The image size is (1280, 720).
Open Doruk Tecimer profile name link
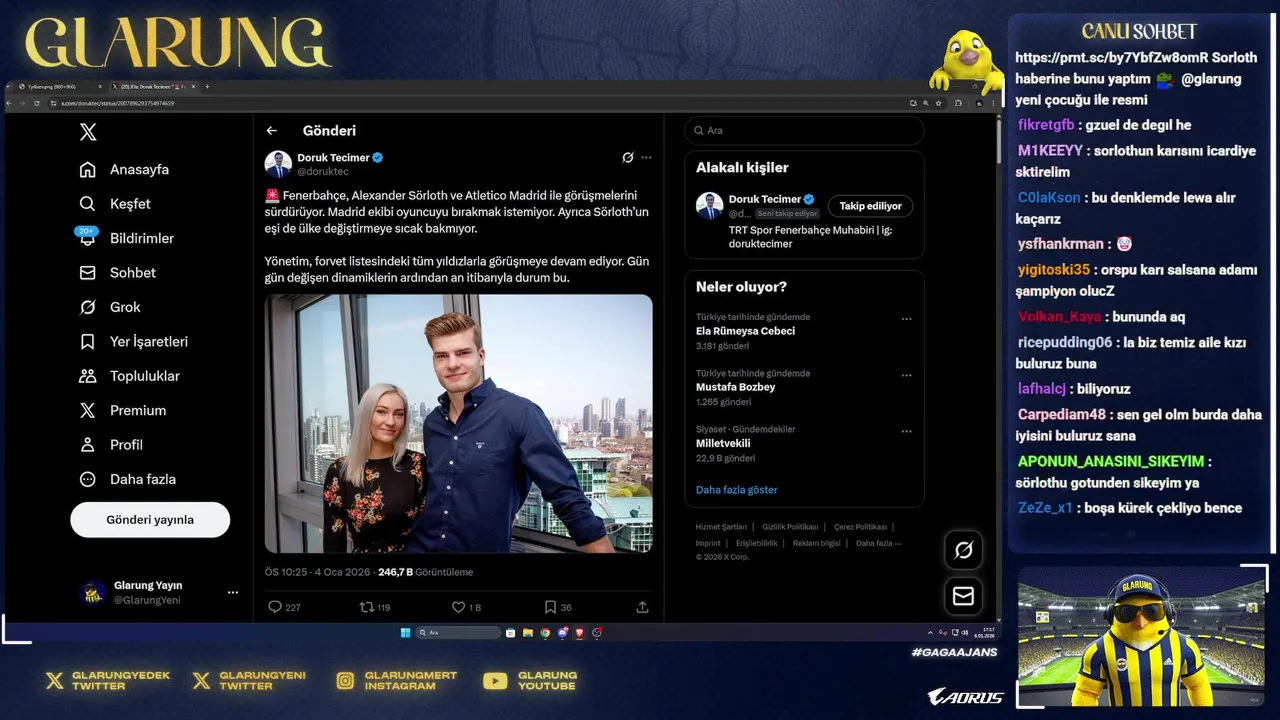pos(333,157)
